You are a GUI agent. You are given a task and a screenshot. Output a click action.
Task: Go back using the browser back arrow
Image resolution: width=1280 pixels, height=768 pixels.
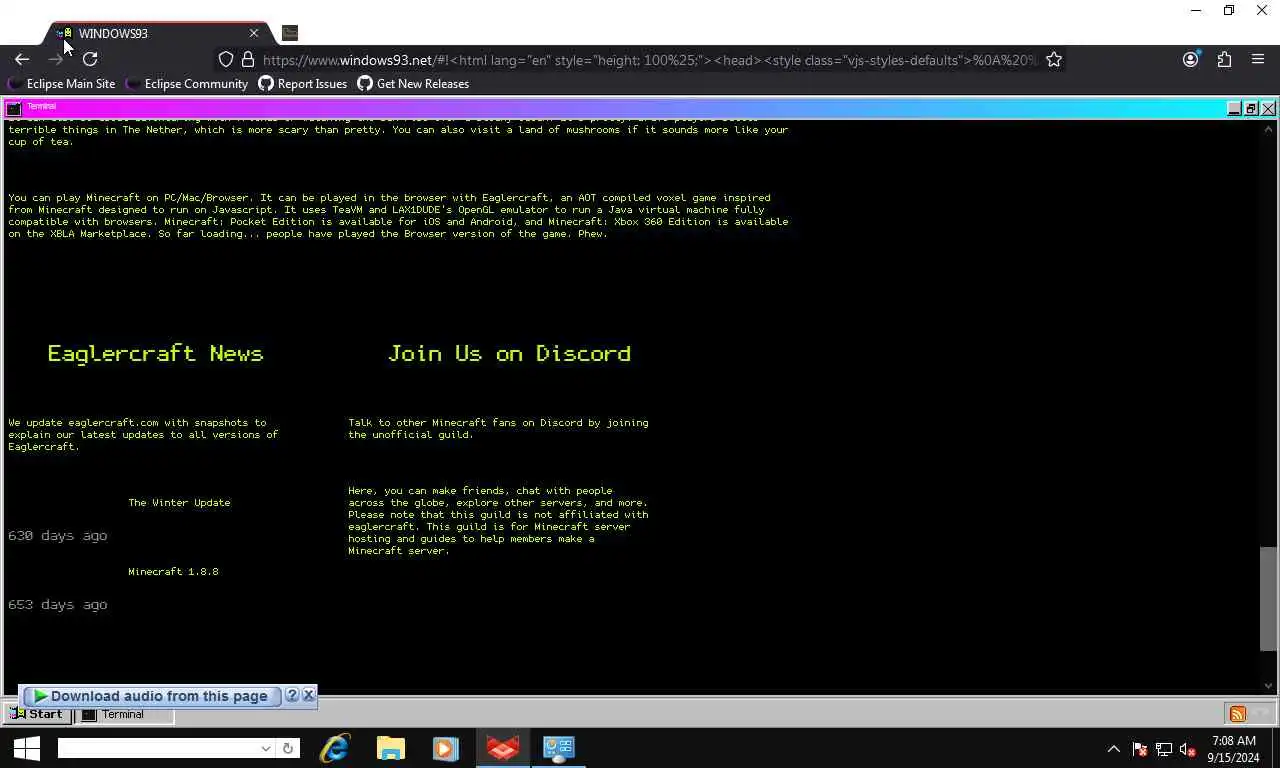pyautogui.click(x=22, y=60)
